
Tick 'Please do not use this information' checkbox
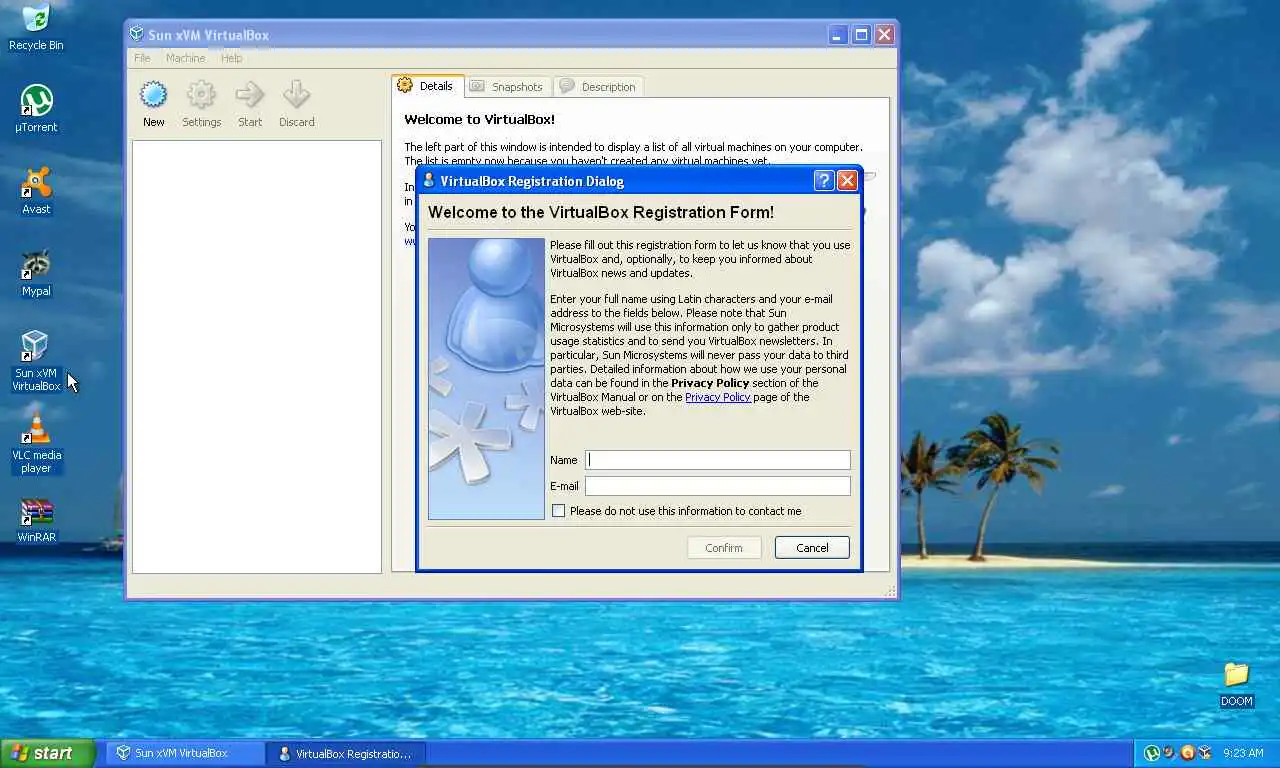[x=558, y=511]
